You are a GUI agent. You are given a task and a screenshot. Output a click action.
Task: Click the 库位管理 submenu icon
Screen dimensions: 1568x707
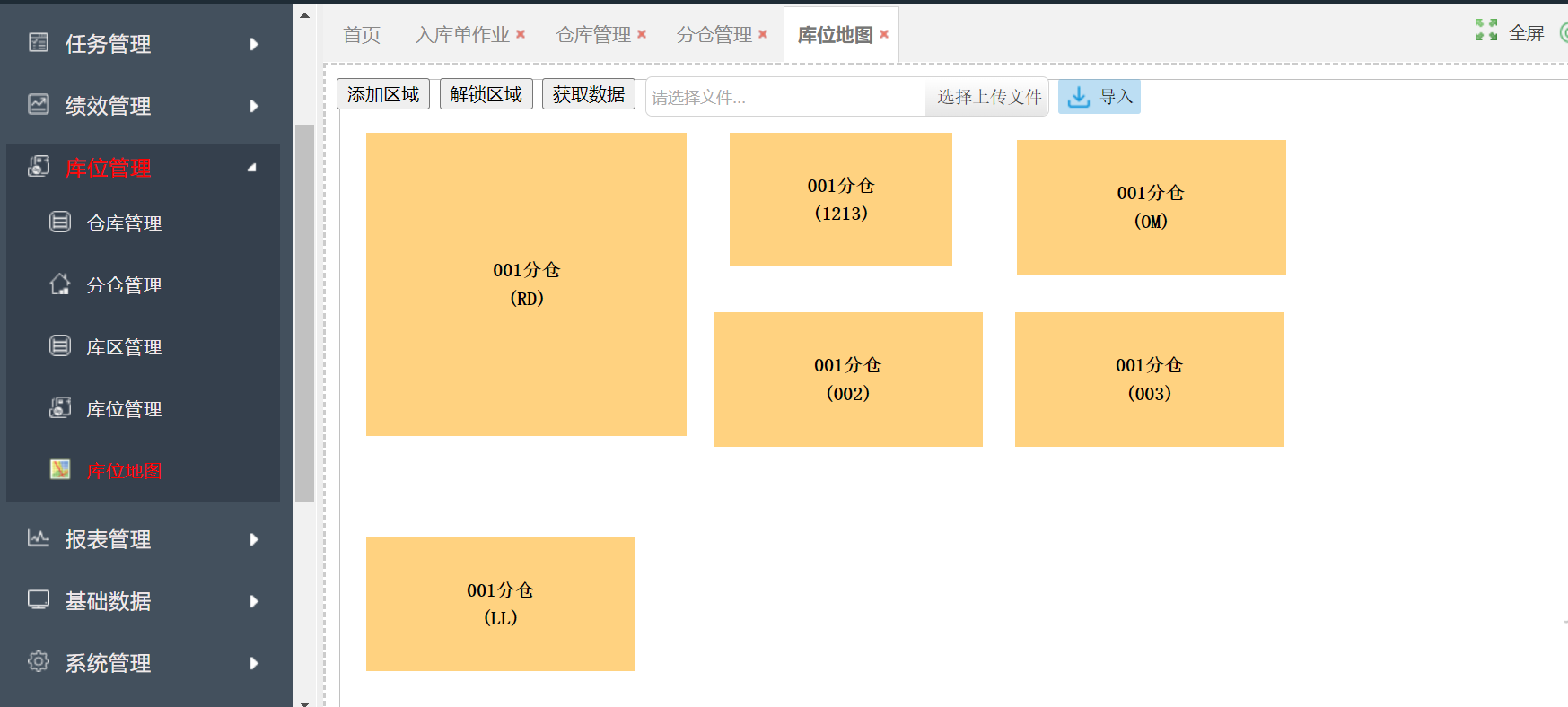click(60, 407)
